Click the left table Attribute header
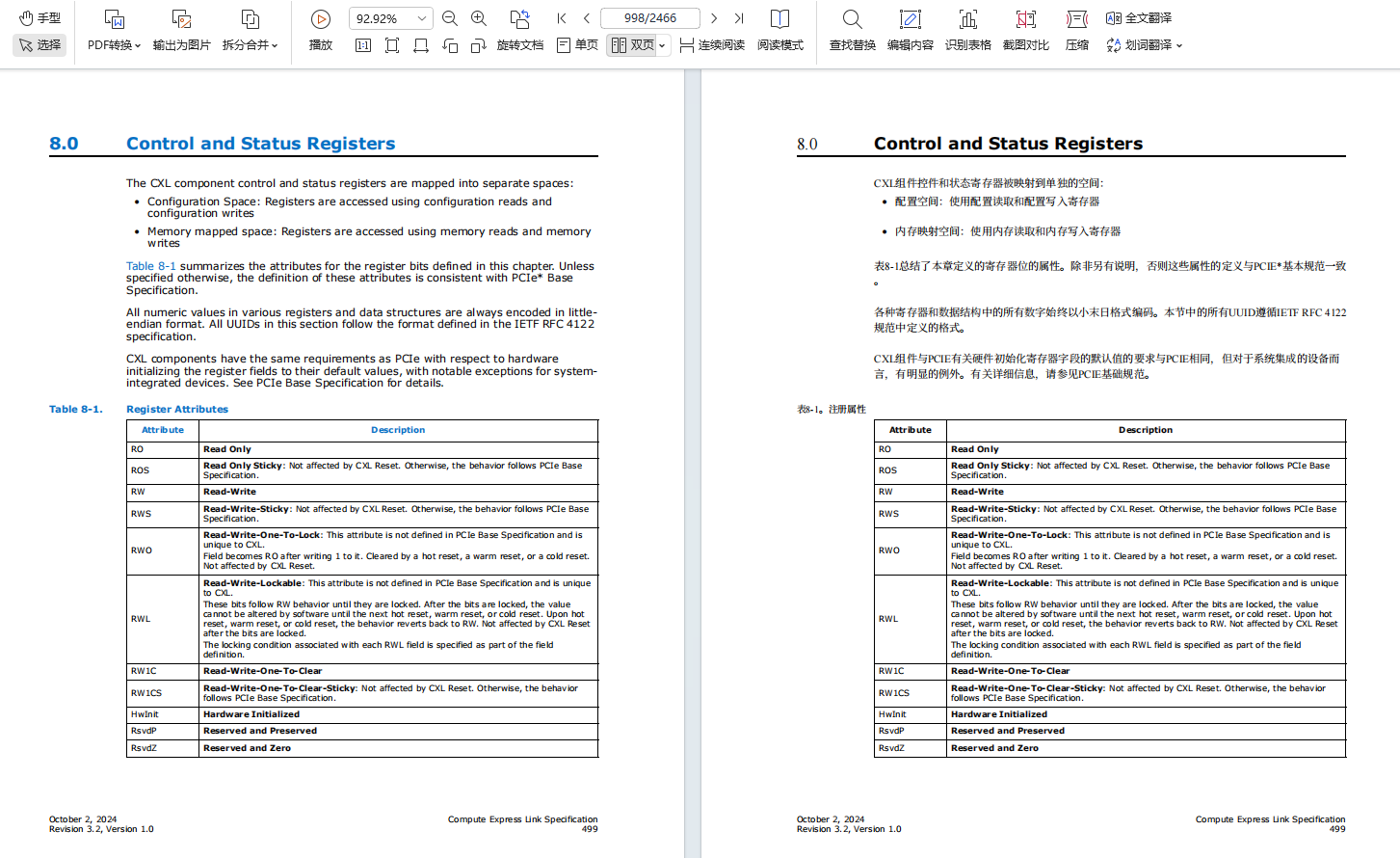Viewport: 1400px width, 858px height. coord(163,430)
